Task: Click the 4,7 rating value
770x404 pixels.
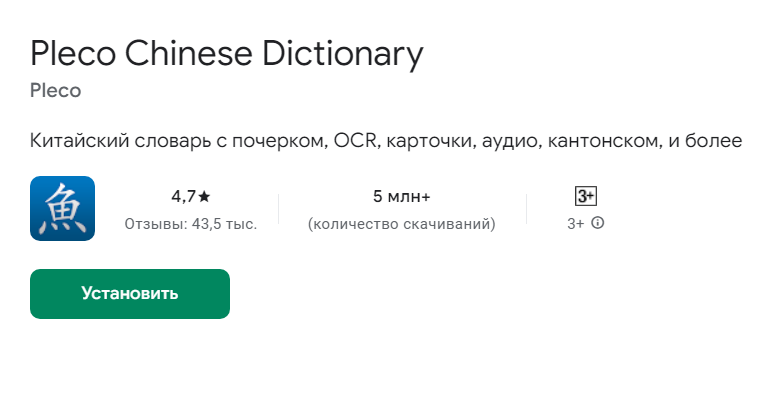Action: pos(183,196)
